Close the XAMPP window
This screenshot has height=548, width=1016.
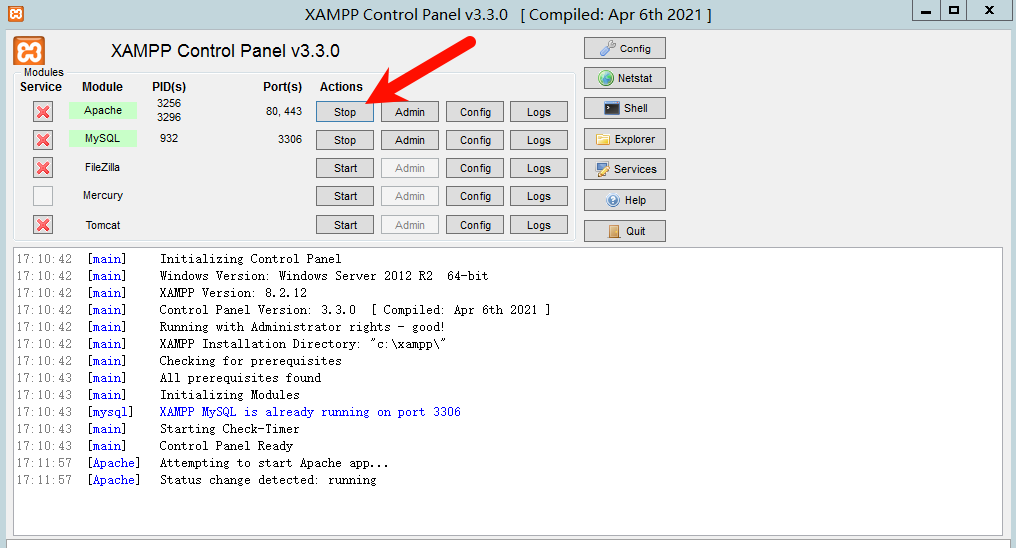click(989, 10)
